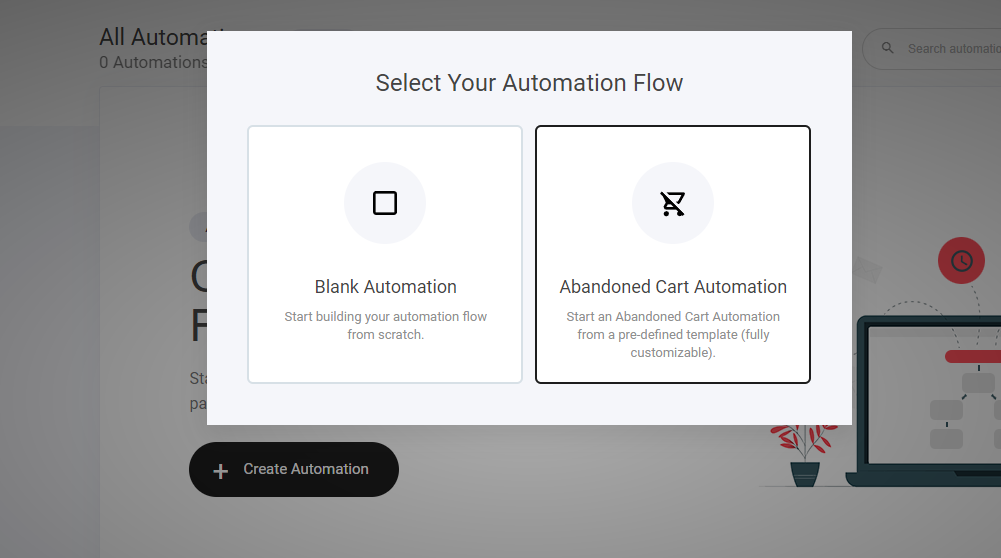Click the search magnifier icon
The image size is (1001, 558).
click(x=887, y=48)
